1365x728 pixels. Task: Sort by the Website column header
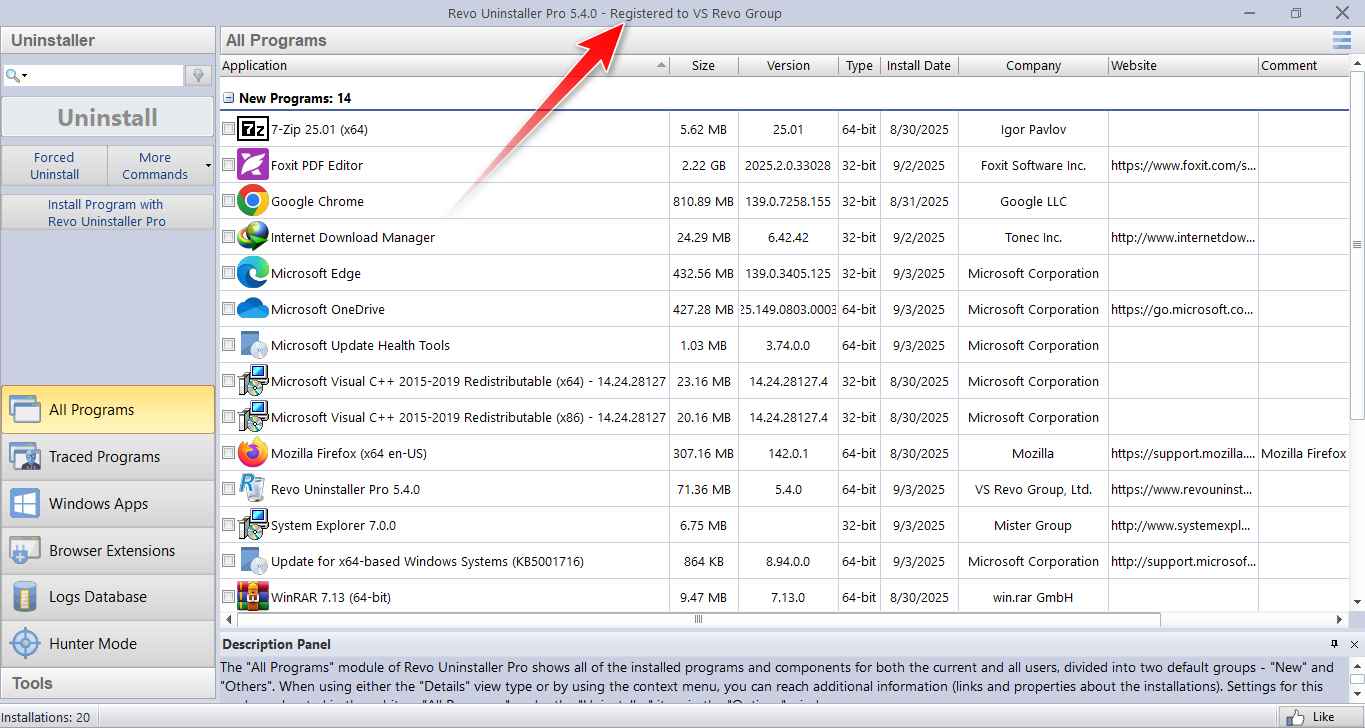point(1184,66)
